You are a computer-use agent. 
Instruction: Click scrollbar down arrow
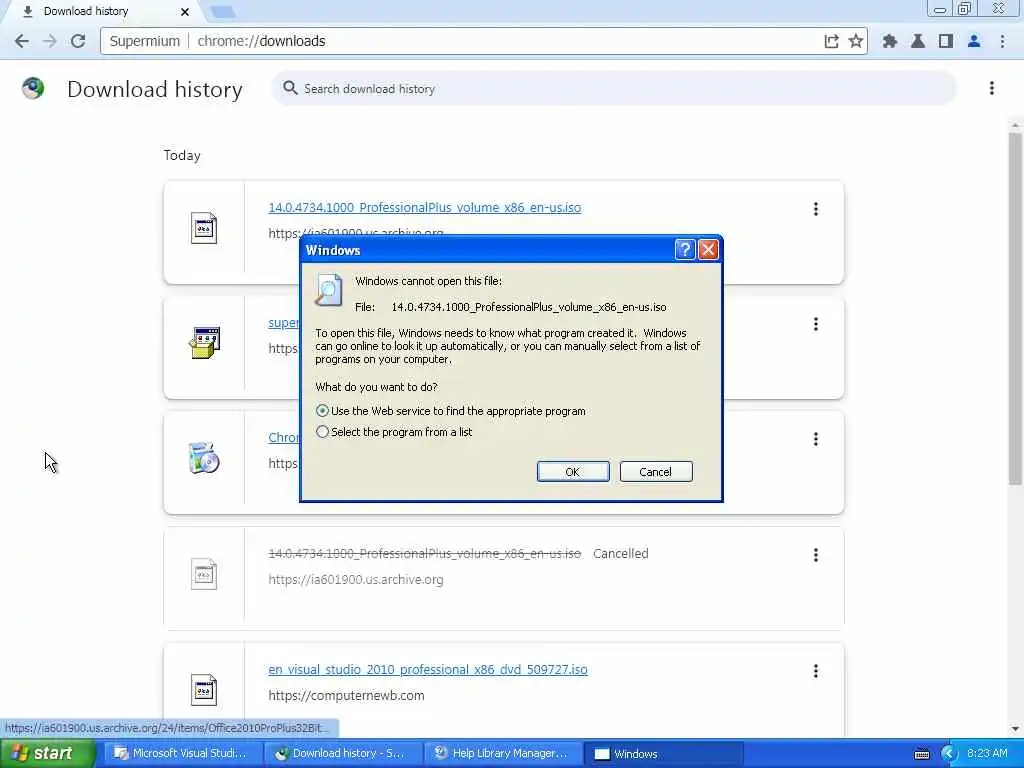pyautogui.click(x=1015, y=729)
